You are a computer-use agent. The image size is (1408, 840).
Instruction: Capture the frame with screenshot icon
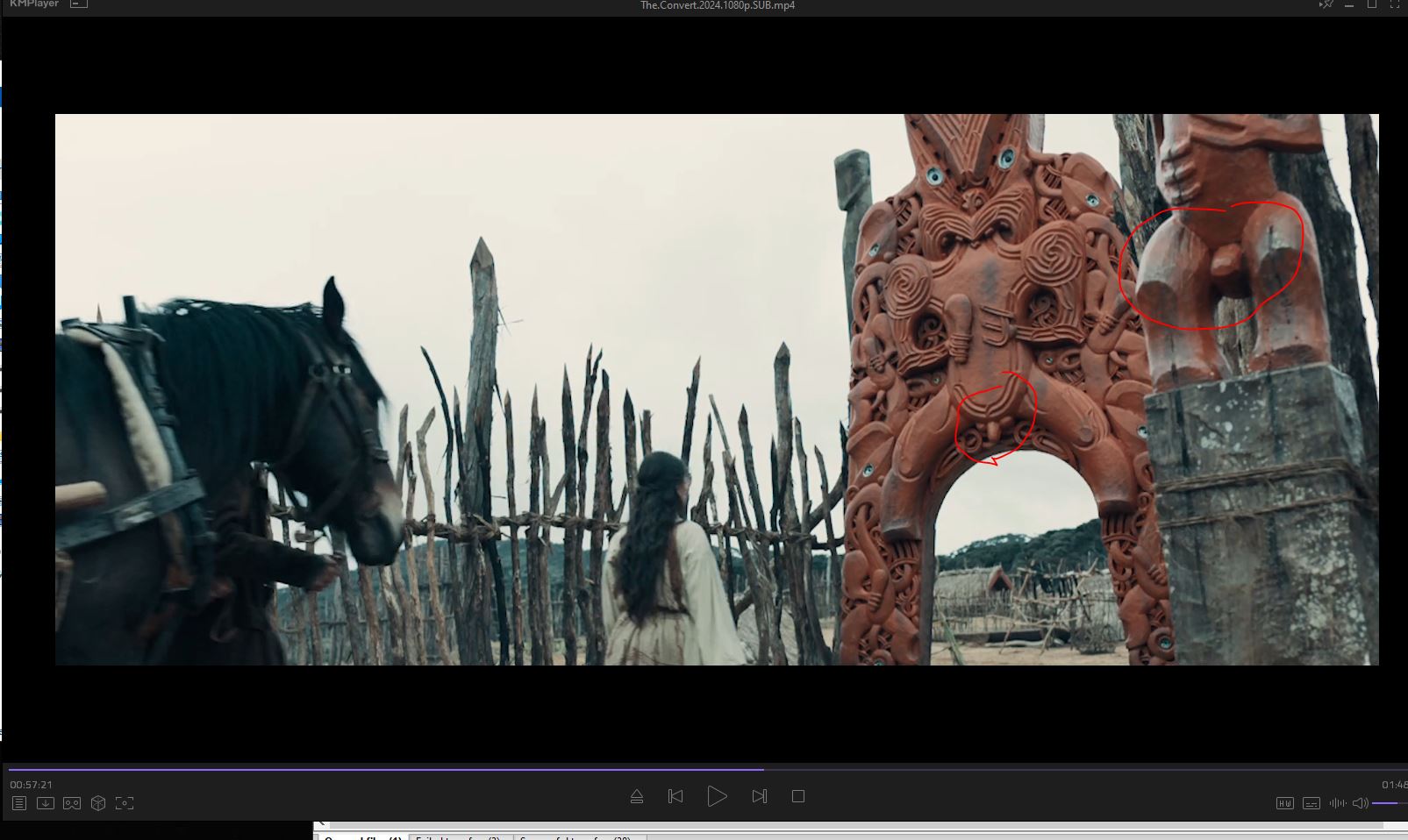click(125, 803)
